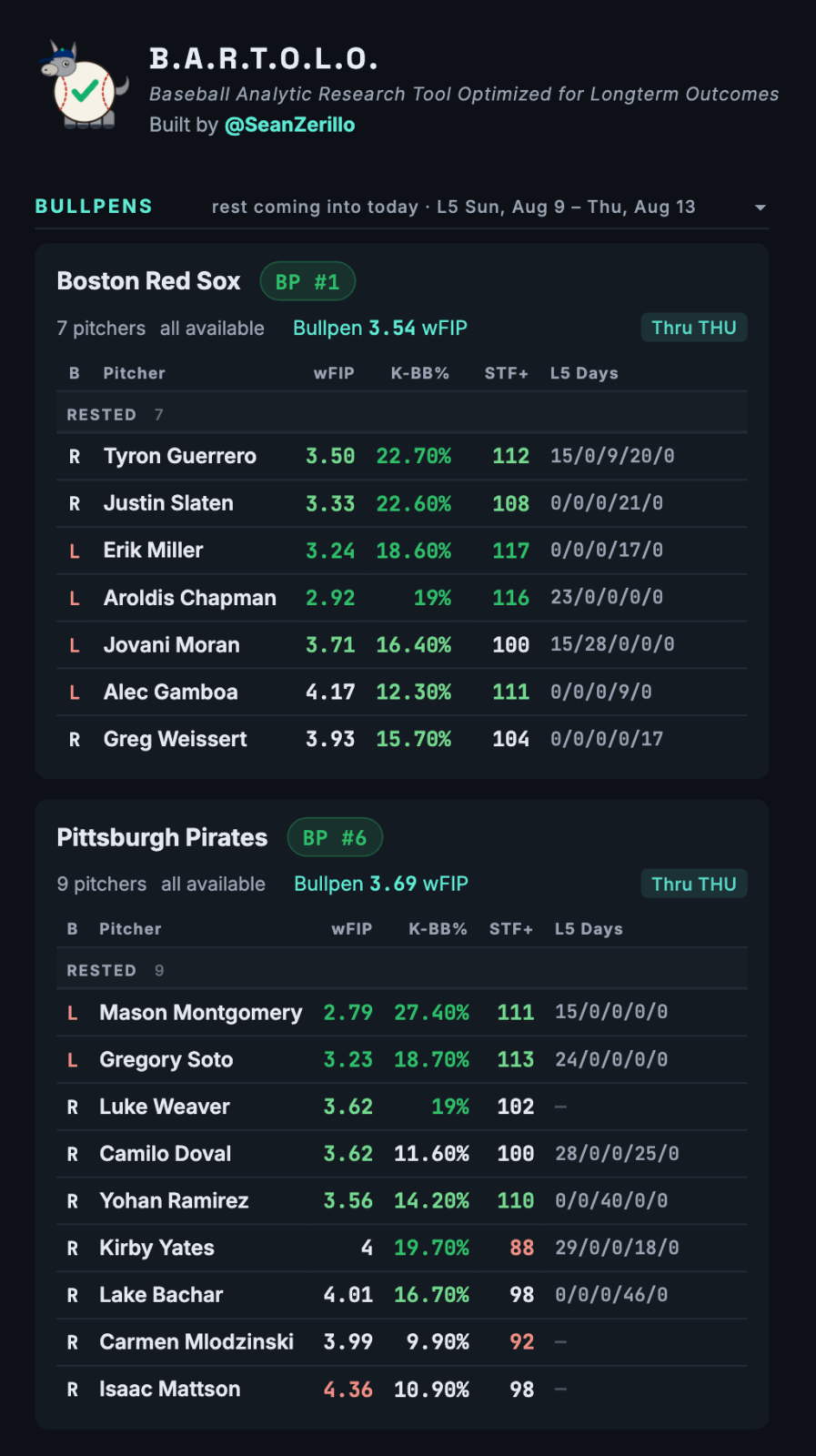
Task: Select the Aroldis Chapman row
Action: coord(402,598)
